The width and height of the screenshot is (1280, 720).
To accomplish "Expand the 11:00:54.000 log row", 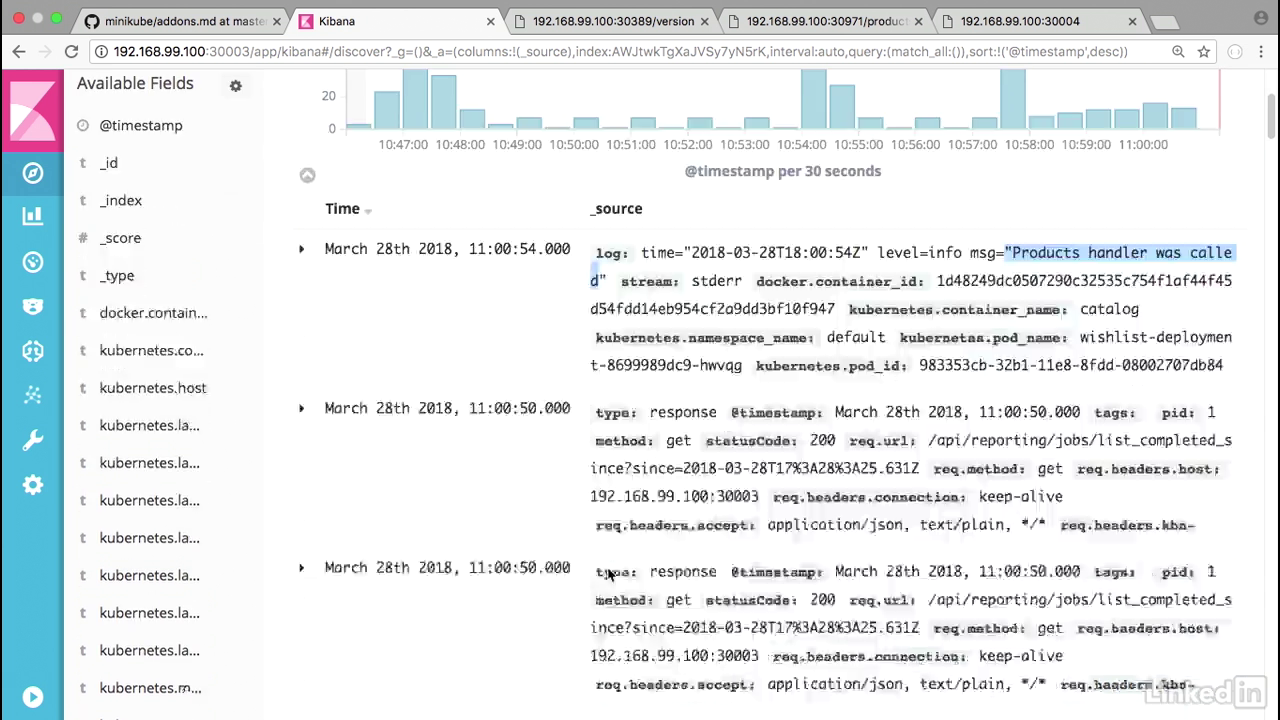I will tap(302, 249).
